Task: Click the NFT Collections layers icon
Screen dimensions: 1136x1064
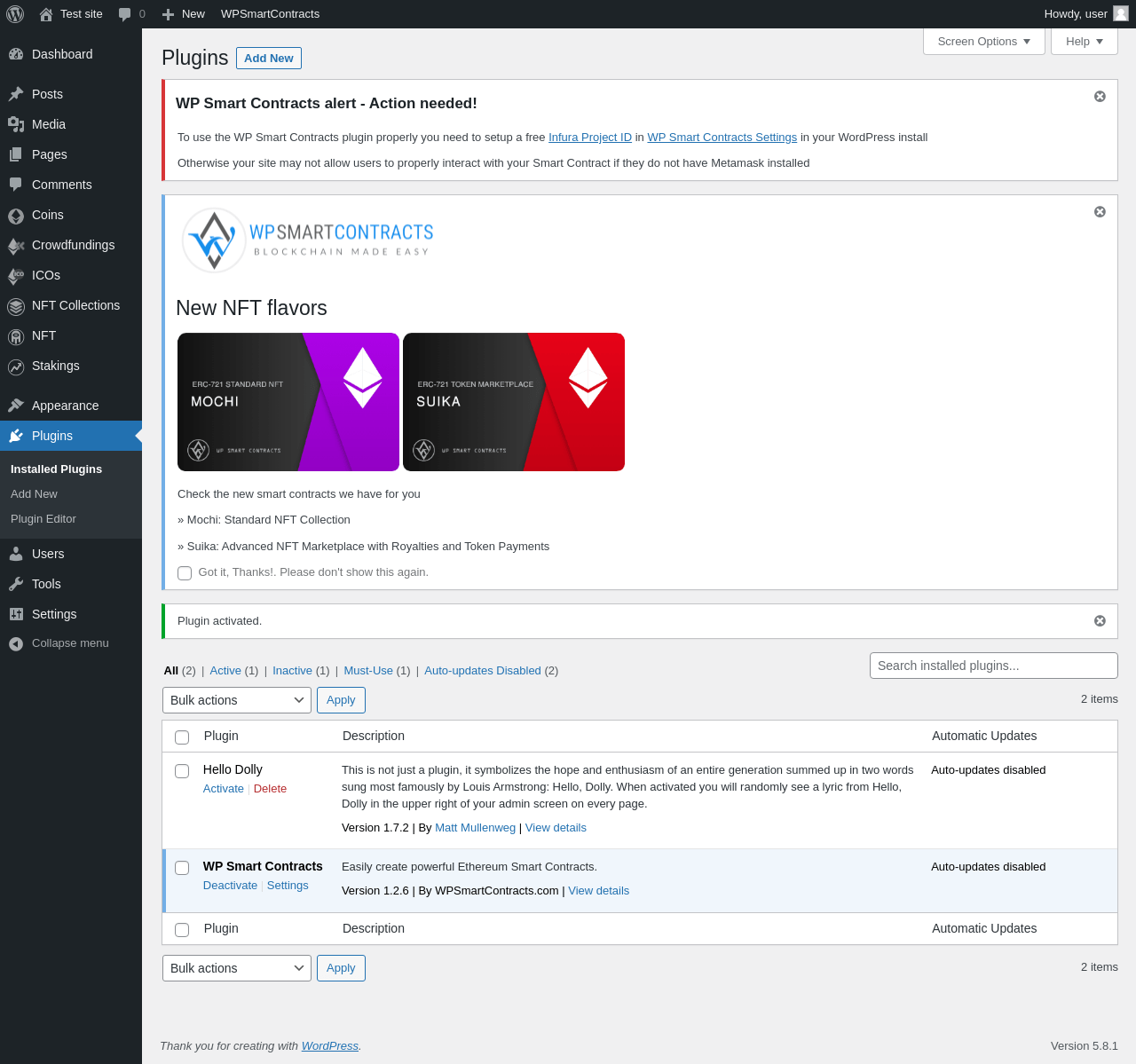Action: pyautogui.click(x=16, y=306)
